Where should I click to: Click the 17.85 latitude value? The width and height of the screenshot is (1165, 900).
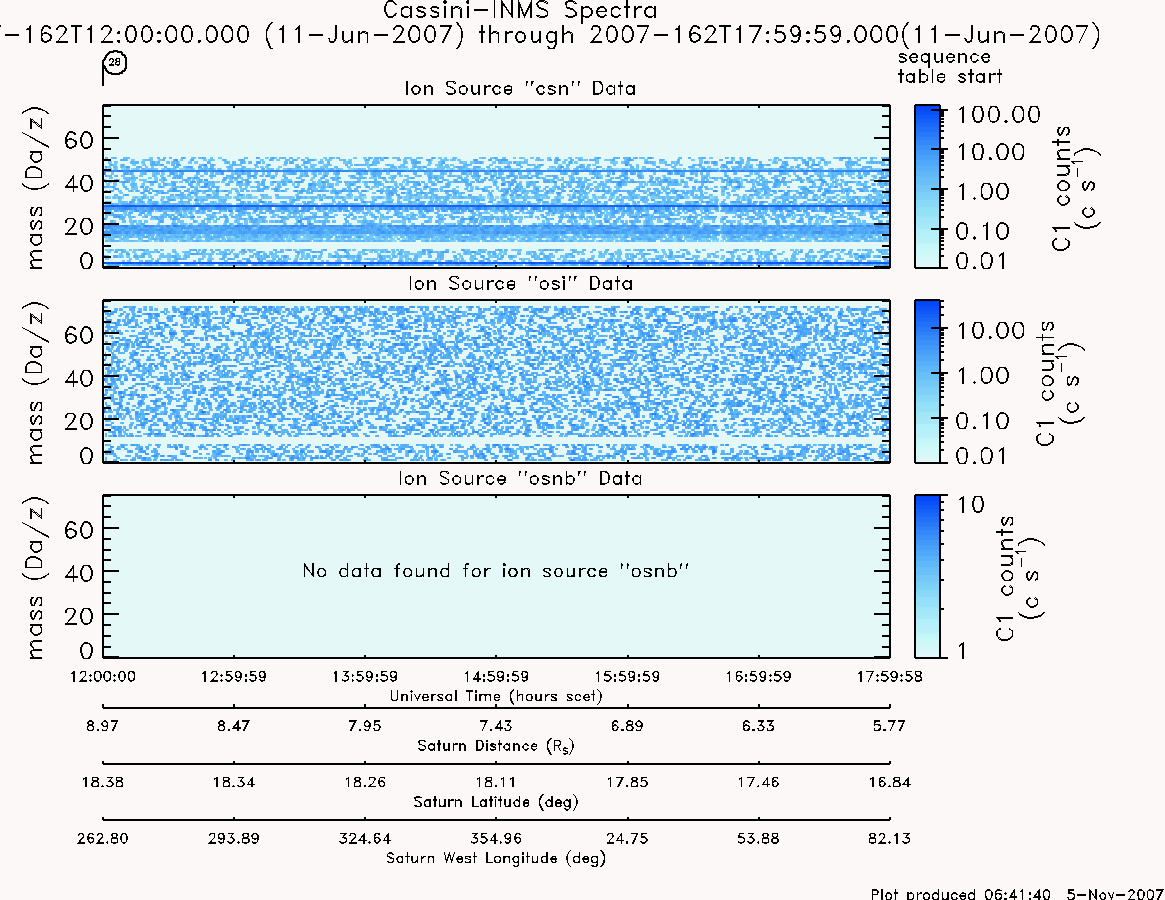point(627,783)
